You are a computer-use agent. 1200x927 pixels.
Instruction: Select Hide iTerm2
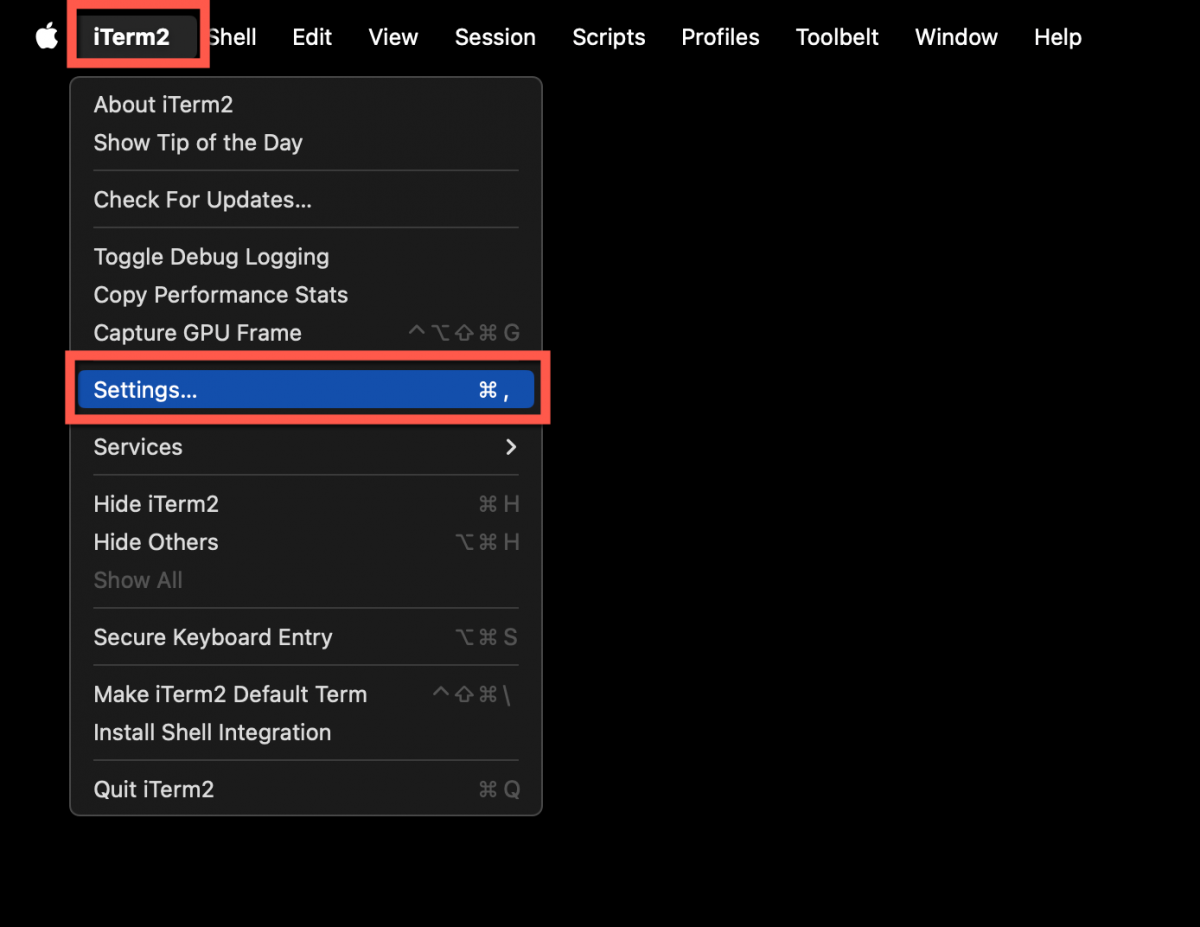coord(306,504)
